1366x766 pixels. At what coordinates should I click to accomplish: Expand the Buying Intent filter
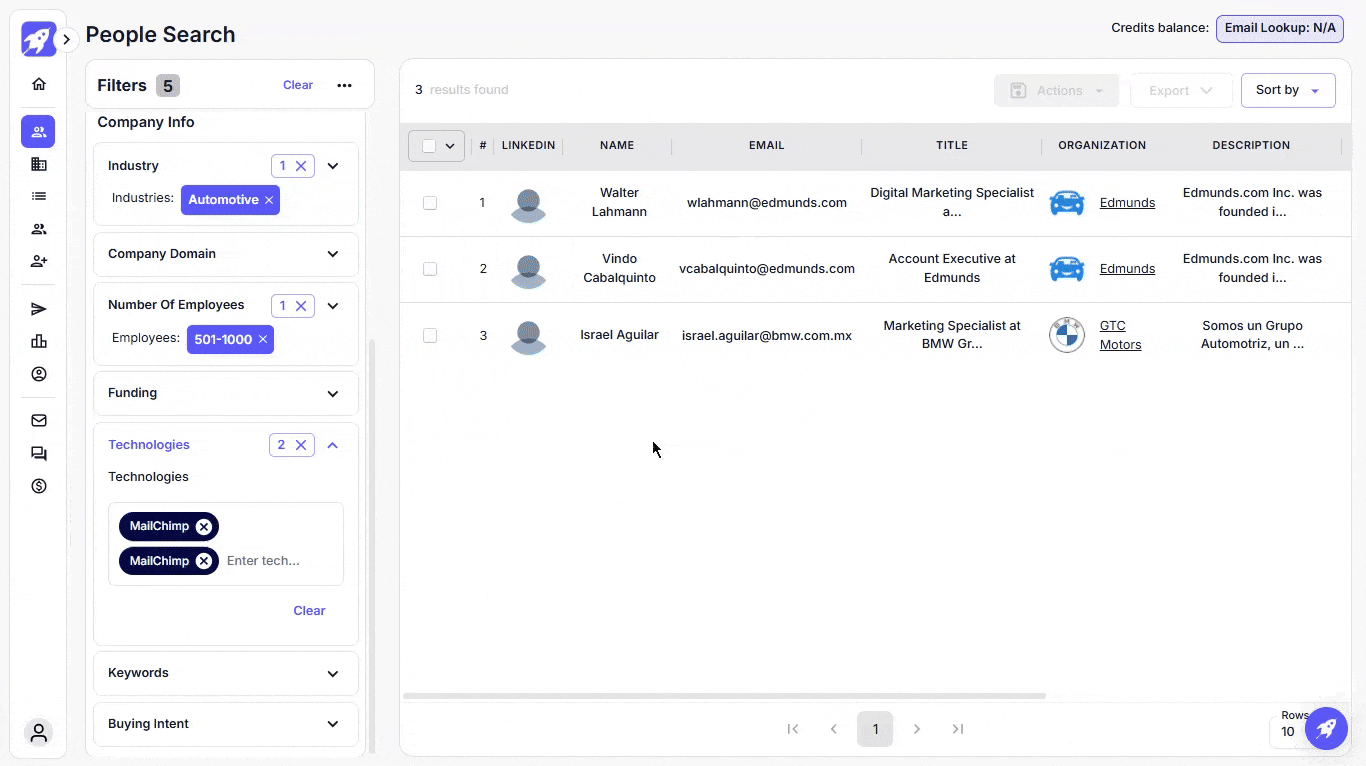point(333,724)
